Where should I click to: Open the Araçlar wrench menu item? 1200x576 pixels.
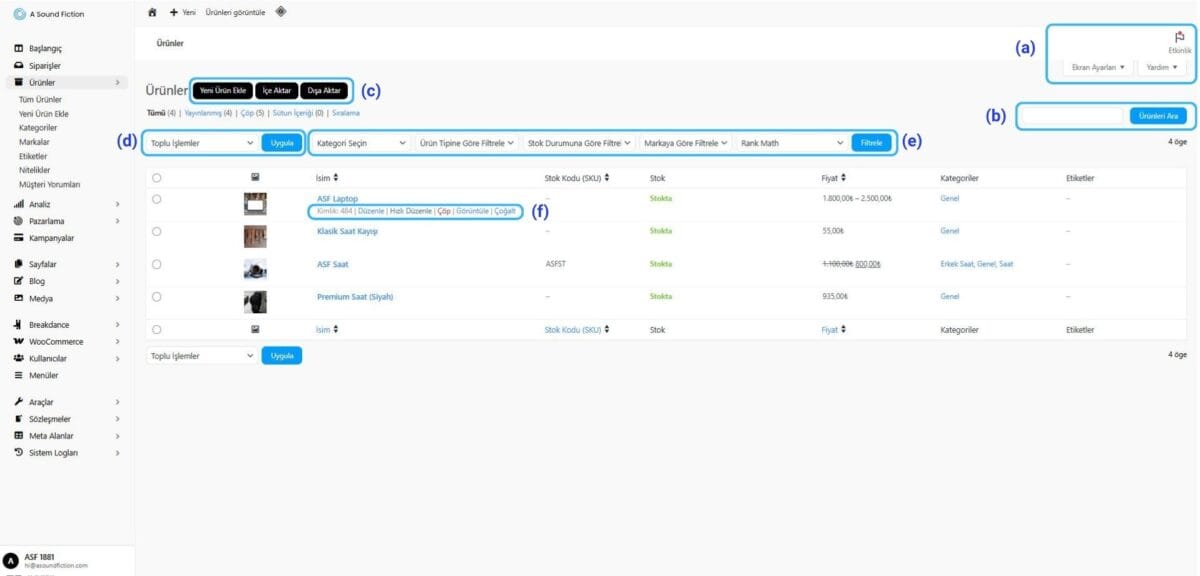tap(19, 402)
